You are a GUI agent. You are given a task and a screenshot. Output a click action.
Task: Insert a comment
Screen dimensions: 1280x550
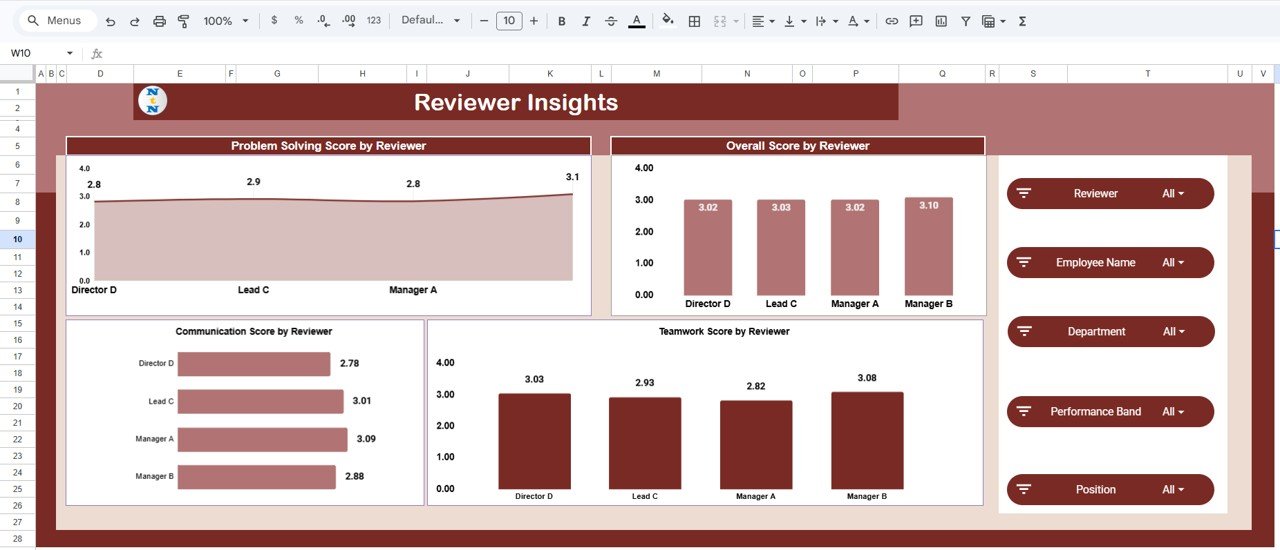click(x=916, y=21)
